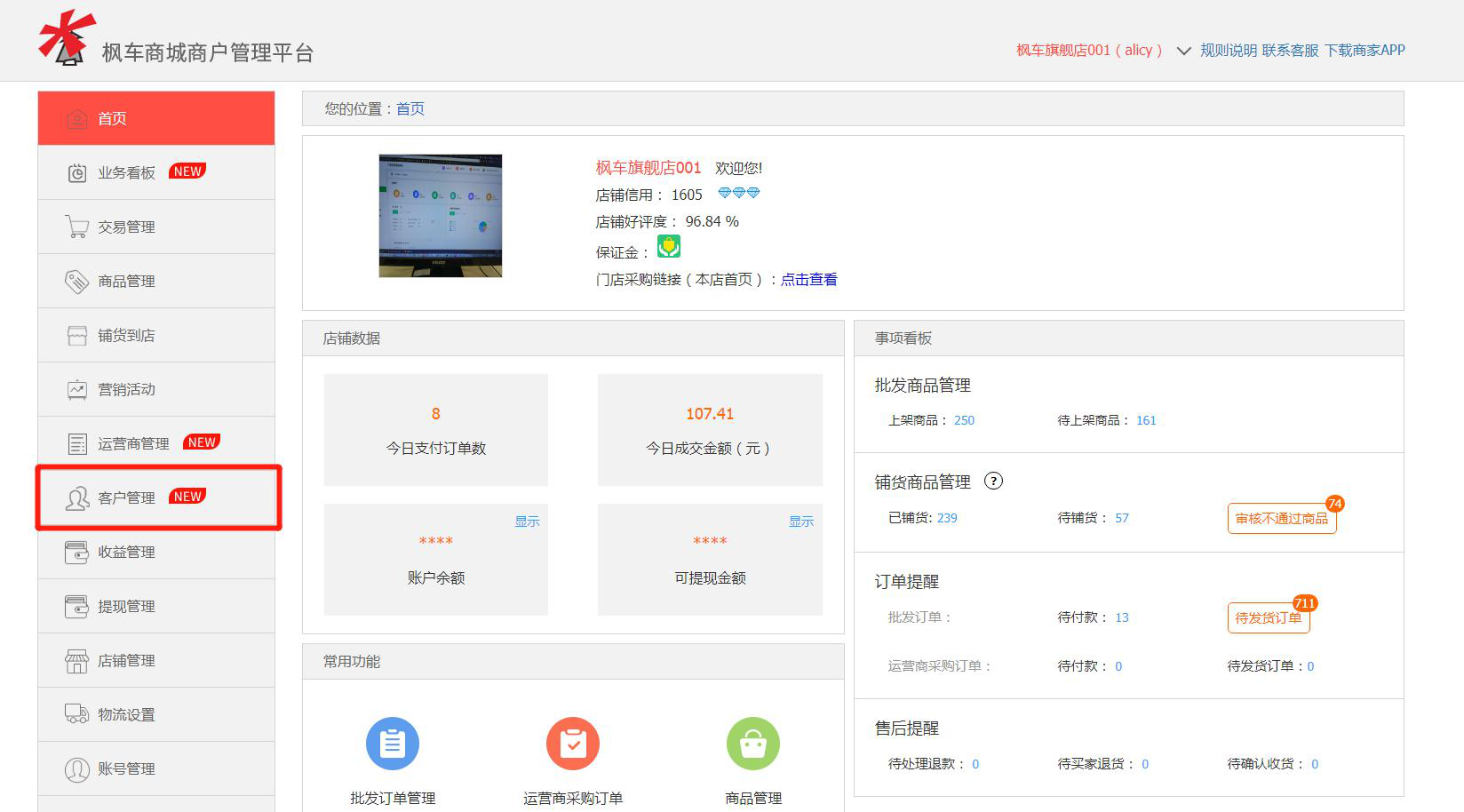This screenshot has width=1464, height=812.
Task: Click the store profile thumbnail image
Action: (x=441, y=216)
